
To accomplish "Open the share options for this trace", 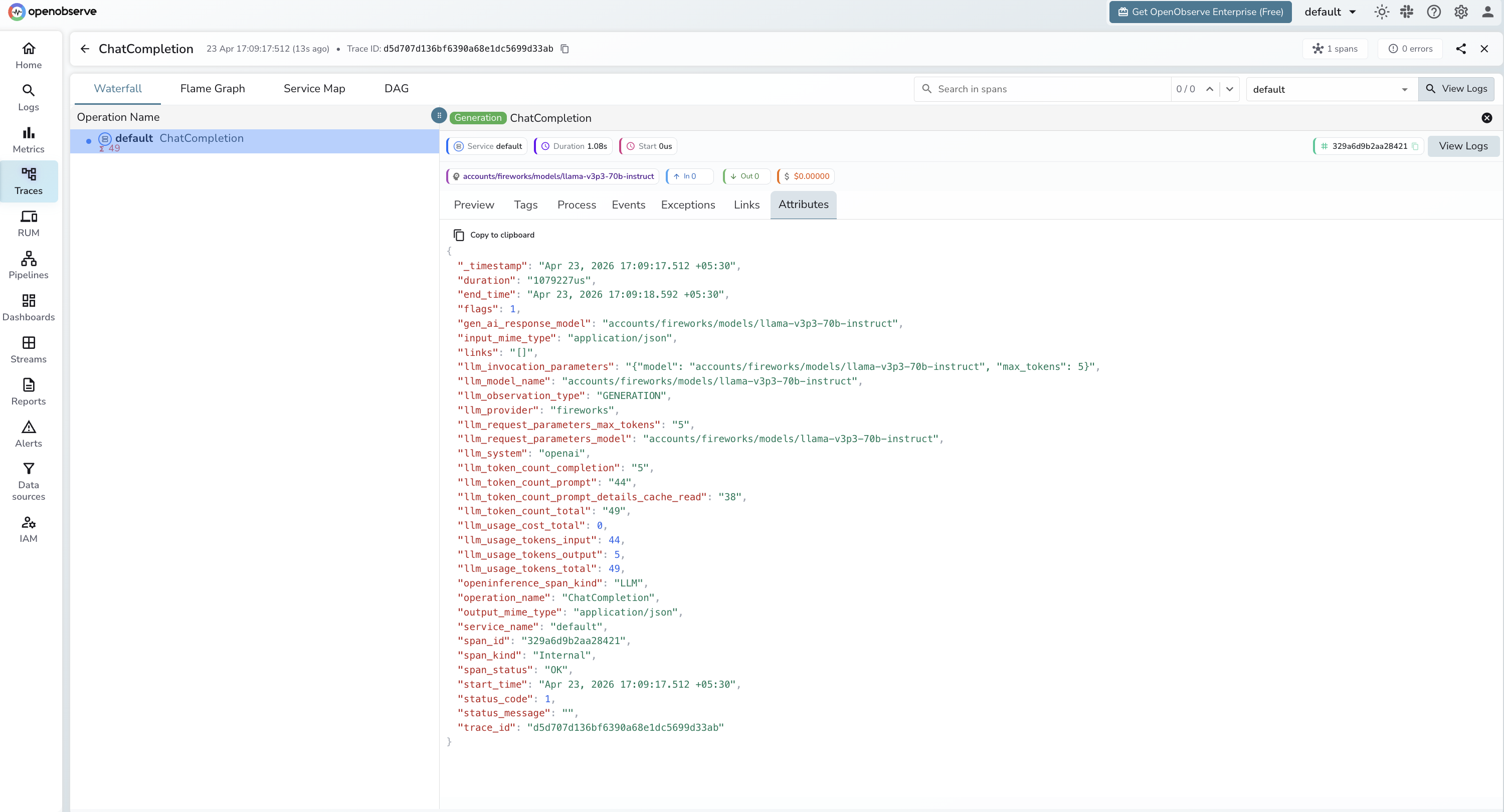I will (1461, 49).
